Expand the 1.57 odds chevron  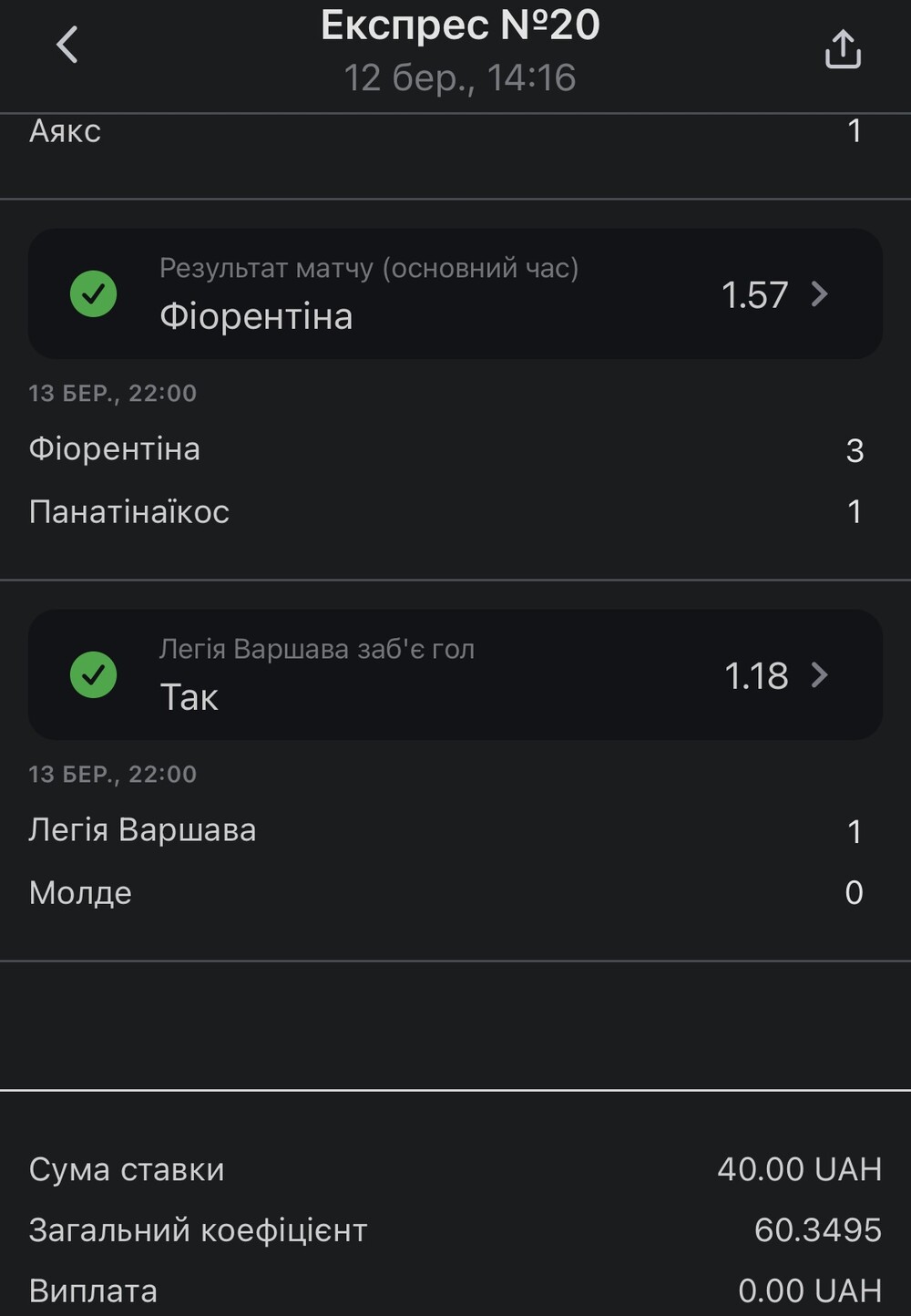pos(820,294)
